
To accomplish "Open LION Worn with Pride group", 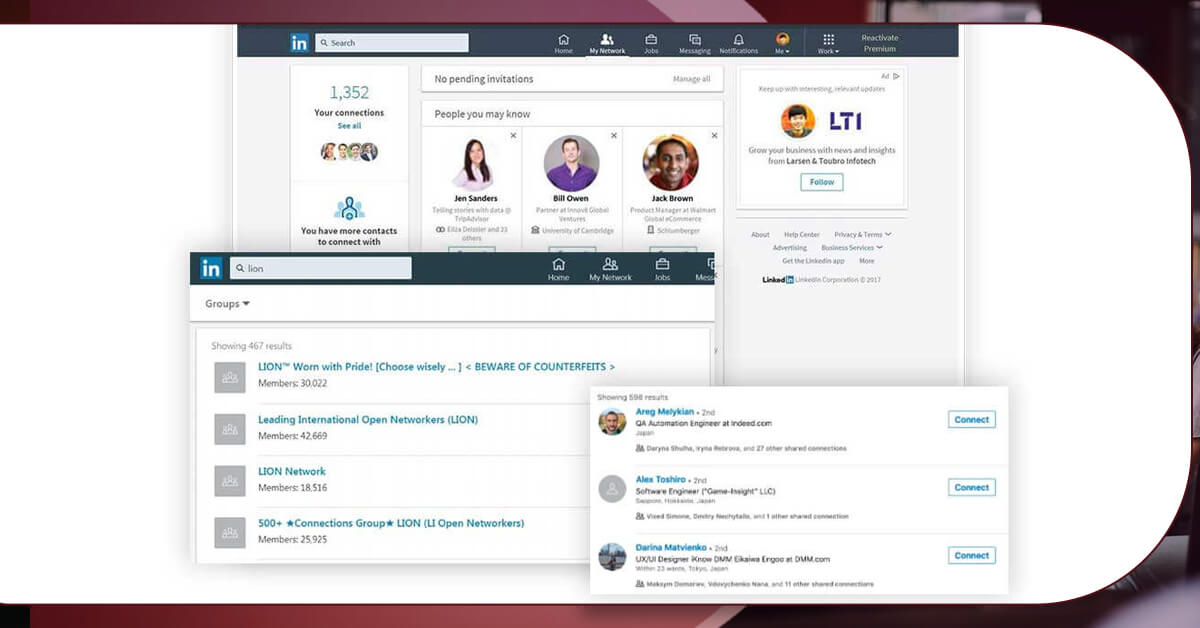I will (x=437, y=367).
